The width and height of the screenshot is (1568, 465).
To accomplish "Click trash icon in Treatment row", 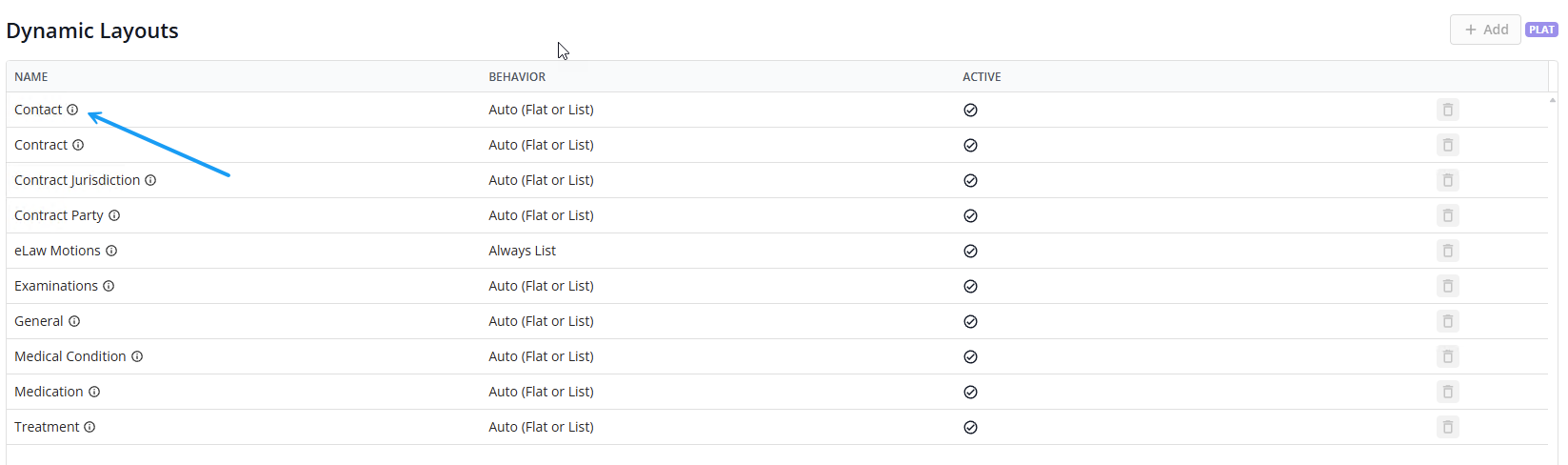I will [x=1447, y=427].
